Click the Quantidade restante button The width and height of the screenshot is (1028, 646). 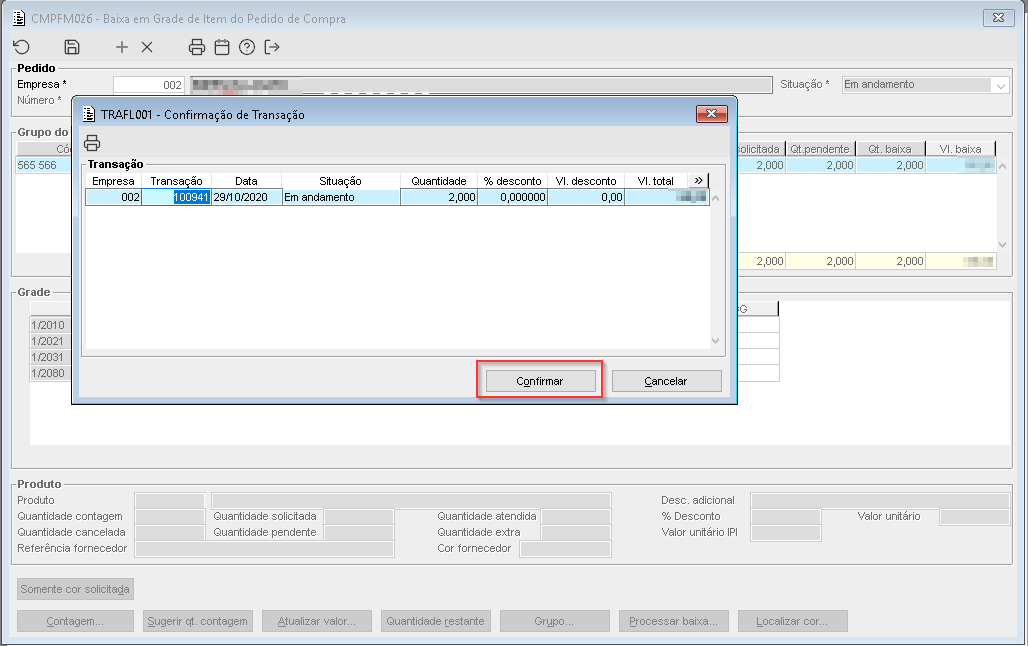[x=435, y=621]
